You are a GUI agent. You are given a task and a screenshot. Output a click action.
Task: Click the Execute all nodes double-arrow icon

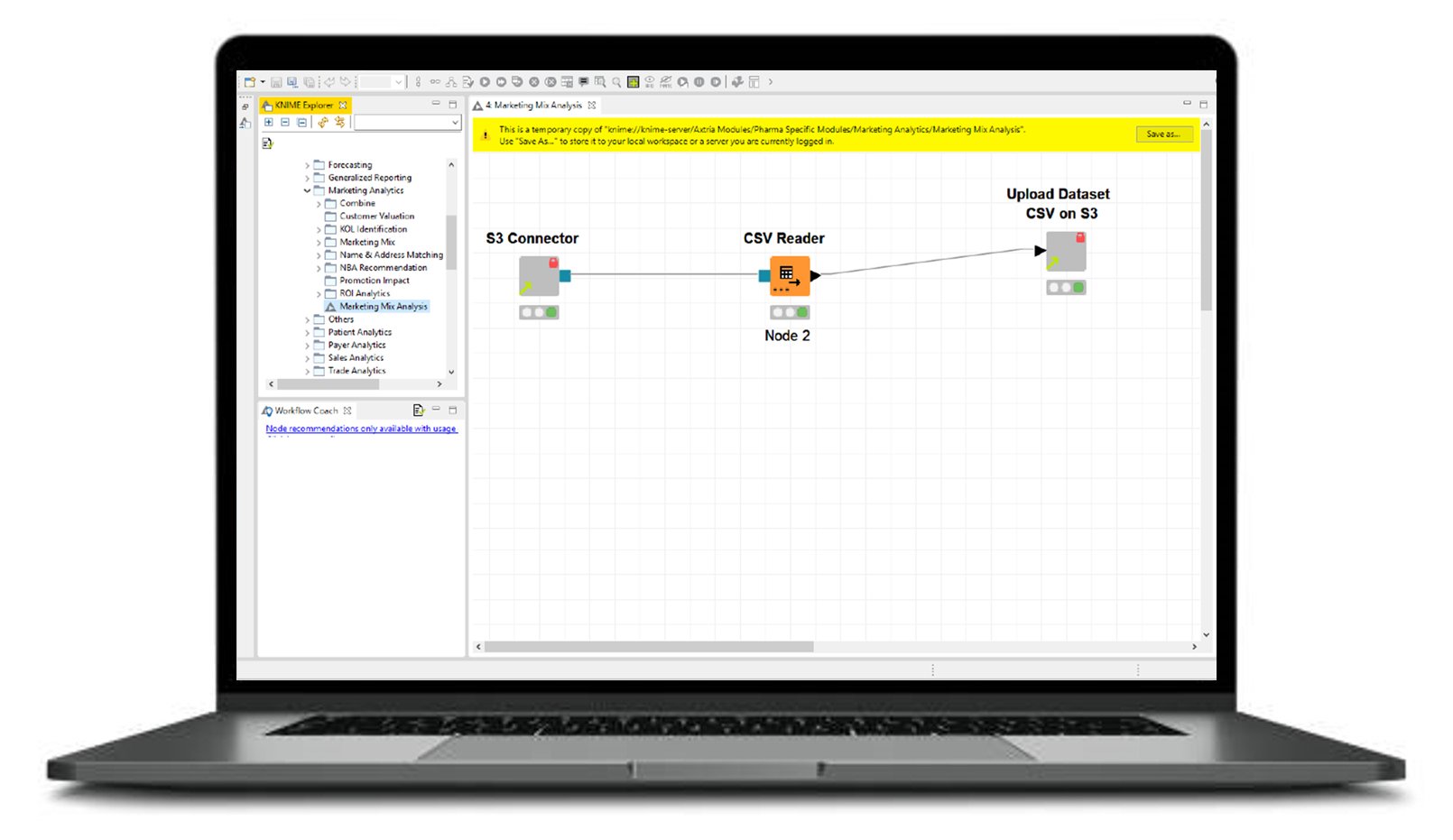tap(501, 82)
